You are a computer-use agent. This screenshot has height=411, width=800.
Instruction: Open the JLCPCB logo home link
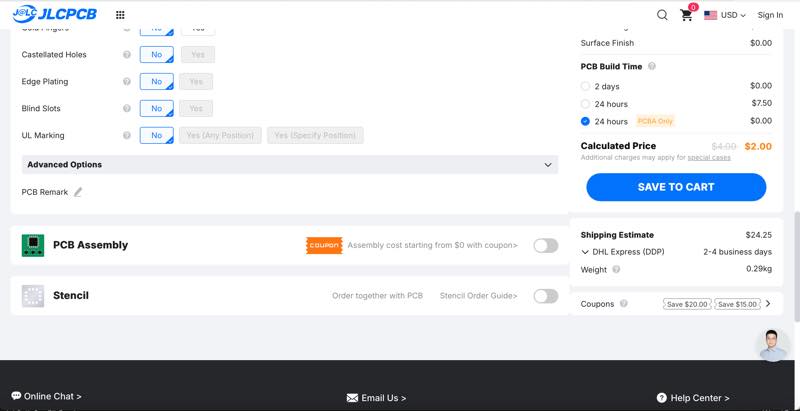[55, 14]
